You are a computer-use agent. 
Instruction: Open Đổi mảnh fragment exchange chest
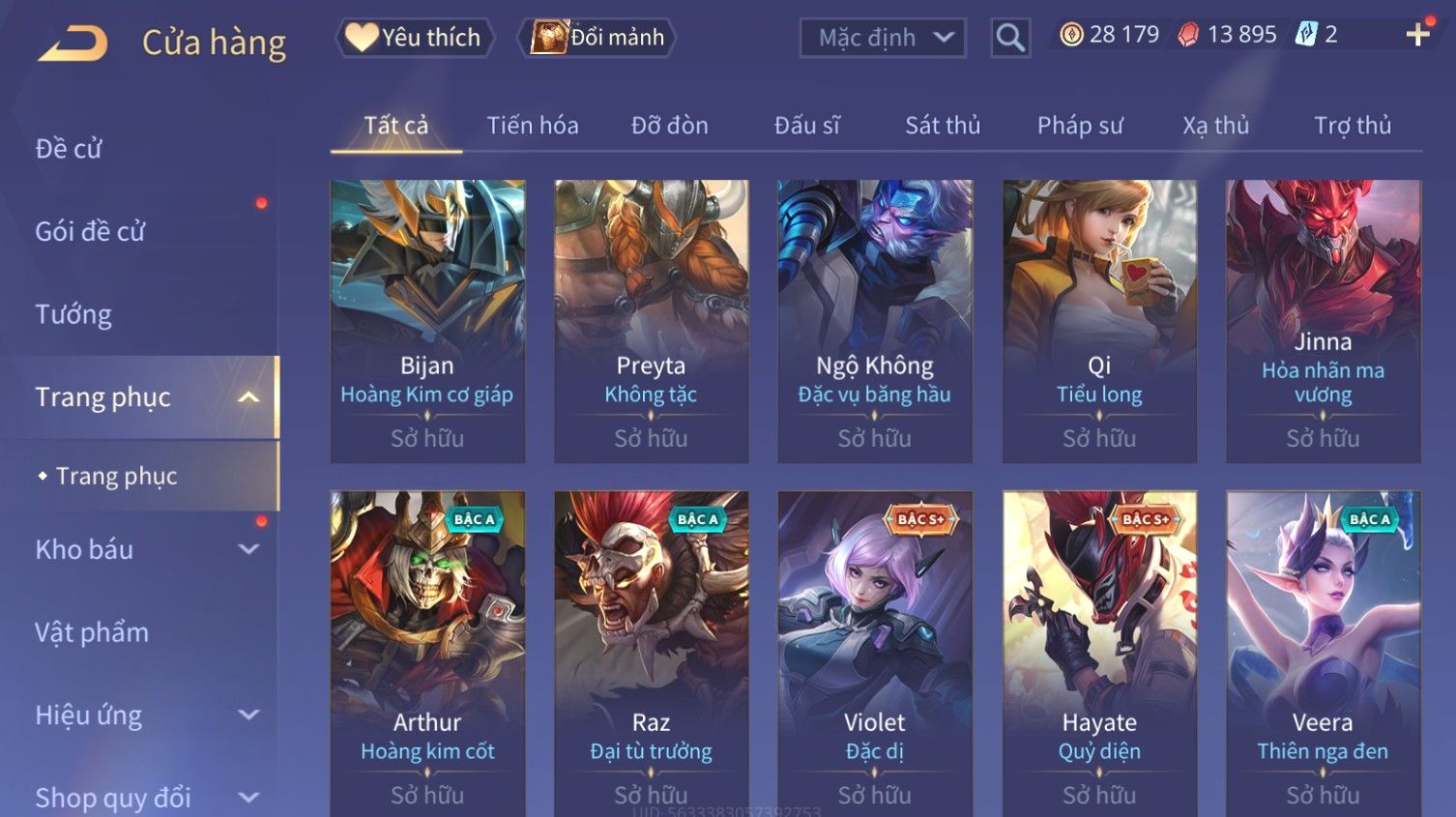click(597, 38)
